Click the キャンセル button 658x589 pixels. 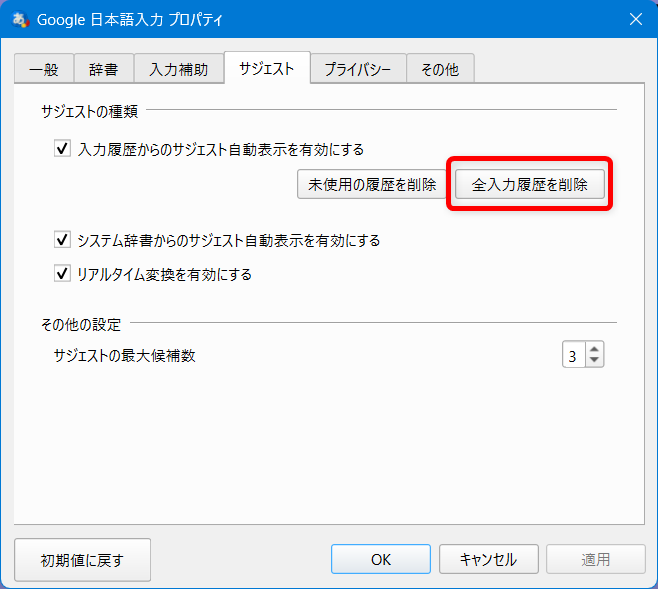[x=488, y=559]
